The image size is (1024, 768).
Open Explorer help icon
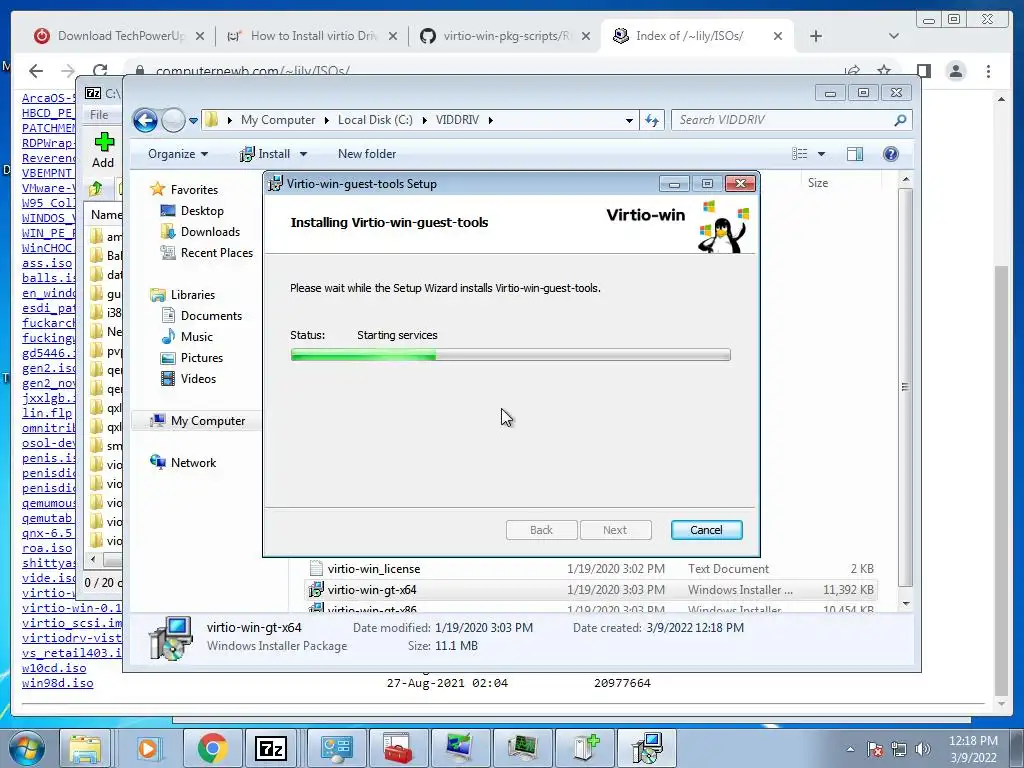coord(890,154)
